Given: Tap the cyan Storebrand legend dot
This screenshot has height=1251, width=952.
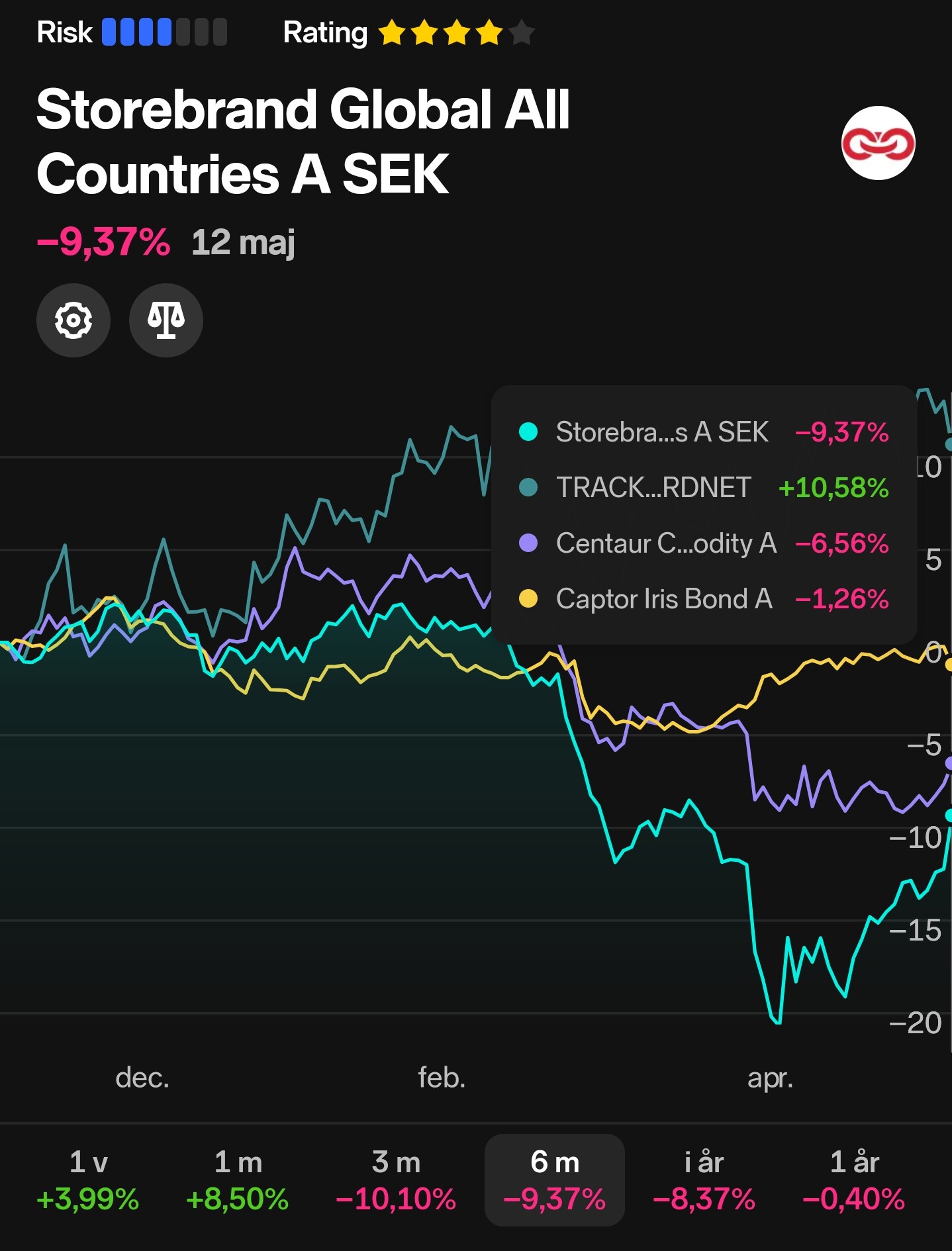Looking at the screenshot, I should point(528,432).
